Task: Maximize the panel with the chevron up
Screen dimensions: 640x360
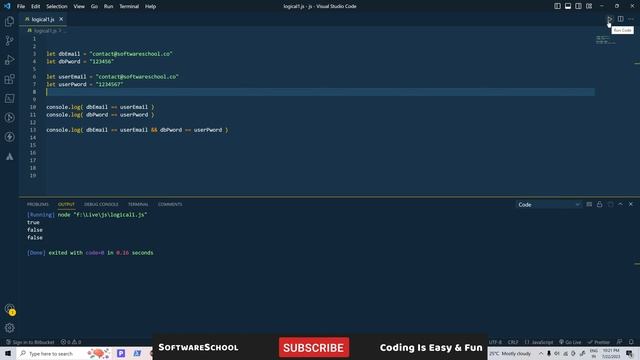Action: pos(620,204)
